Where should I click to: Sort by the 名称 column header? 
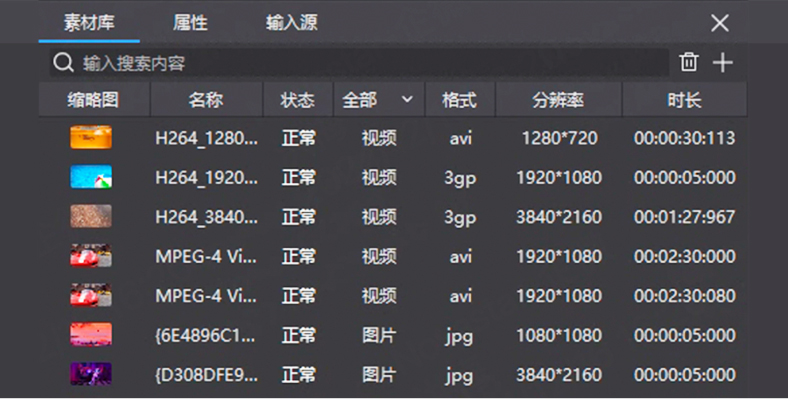coord(206,100)
